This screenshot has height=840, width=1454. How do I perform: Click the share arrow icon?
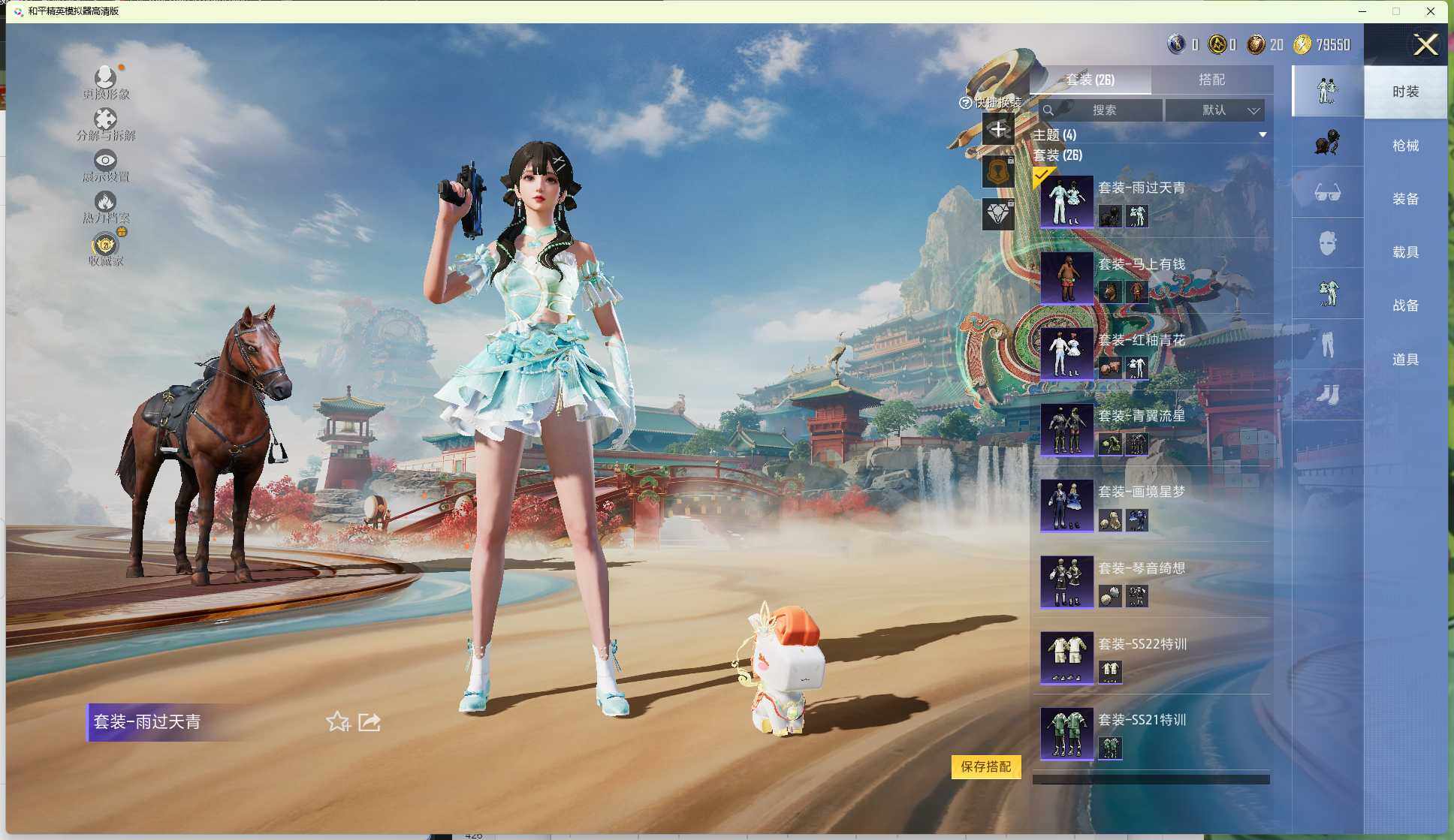pyautogui.click(x=370, y=722)
